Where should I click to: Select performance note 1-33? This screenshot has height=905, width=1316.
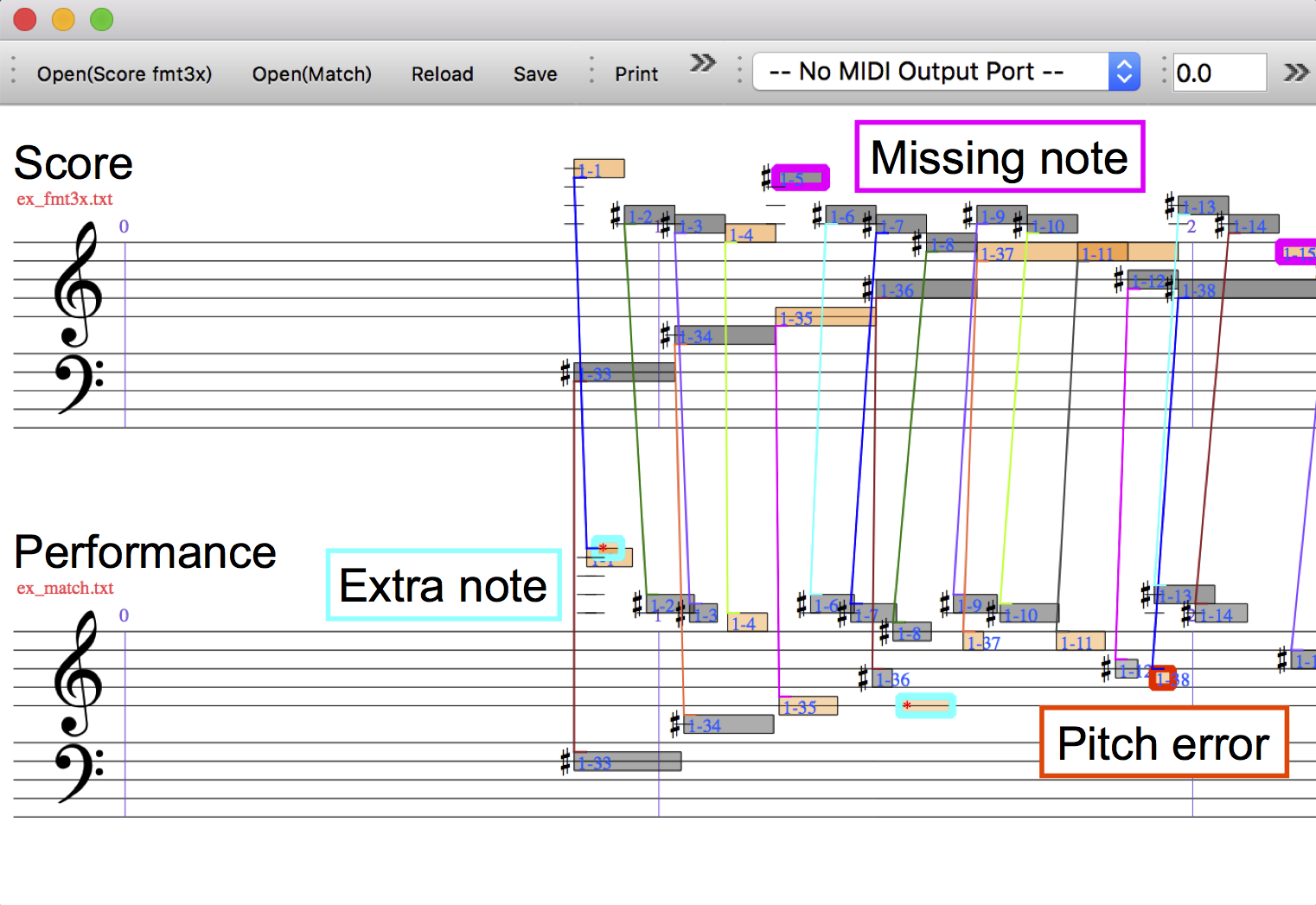pos(628,762)
